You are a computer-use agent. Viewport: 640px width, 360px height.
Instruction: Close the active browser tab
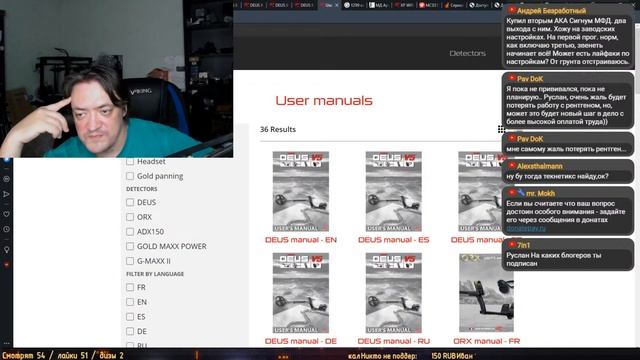coord(337,5)
